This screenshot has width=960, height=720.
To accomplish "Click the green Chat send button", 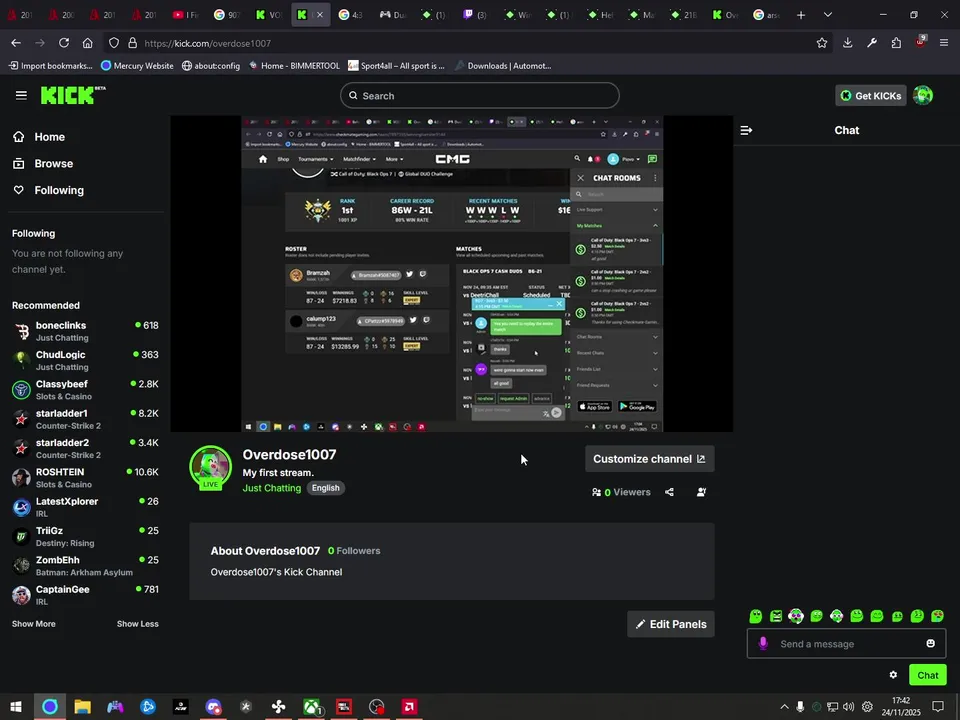I will (927, 675).
